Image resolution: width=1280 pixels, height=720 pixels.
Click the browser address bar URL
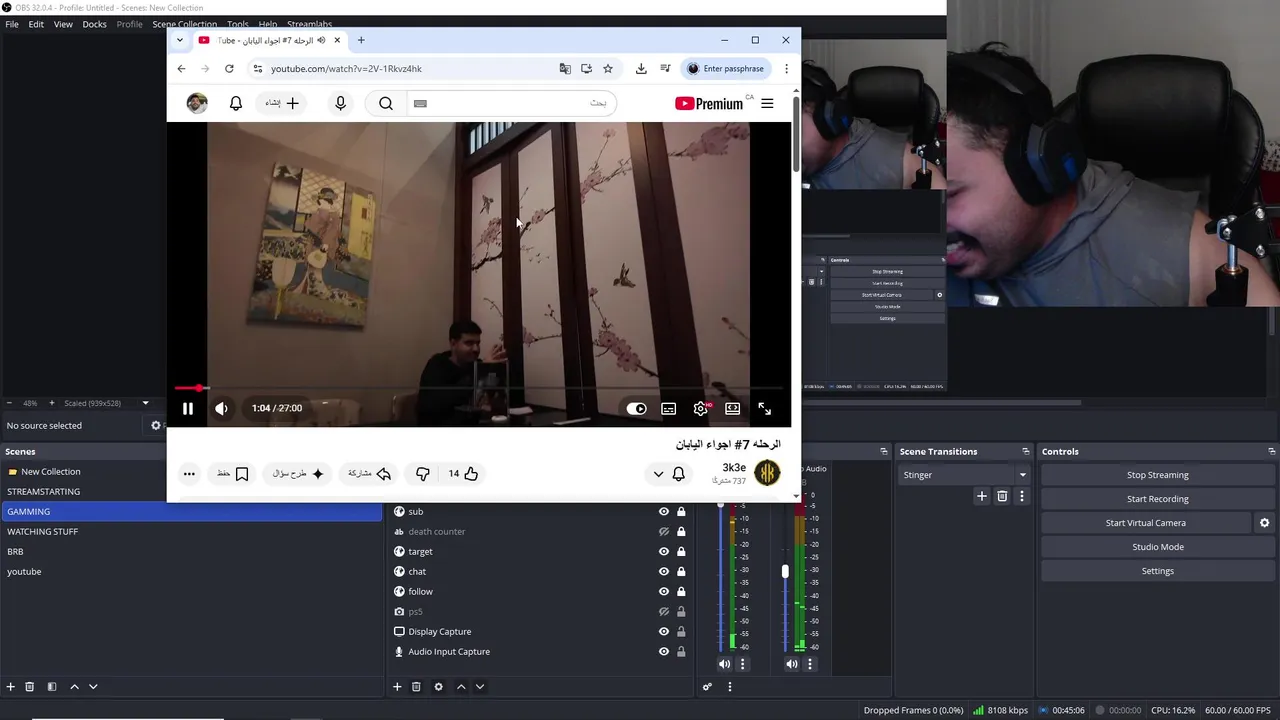click(x=346, y=69)
